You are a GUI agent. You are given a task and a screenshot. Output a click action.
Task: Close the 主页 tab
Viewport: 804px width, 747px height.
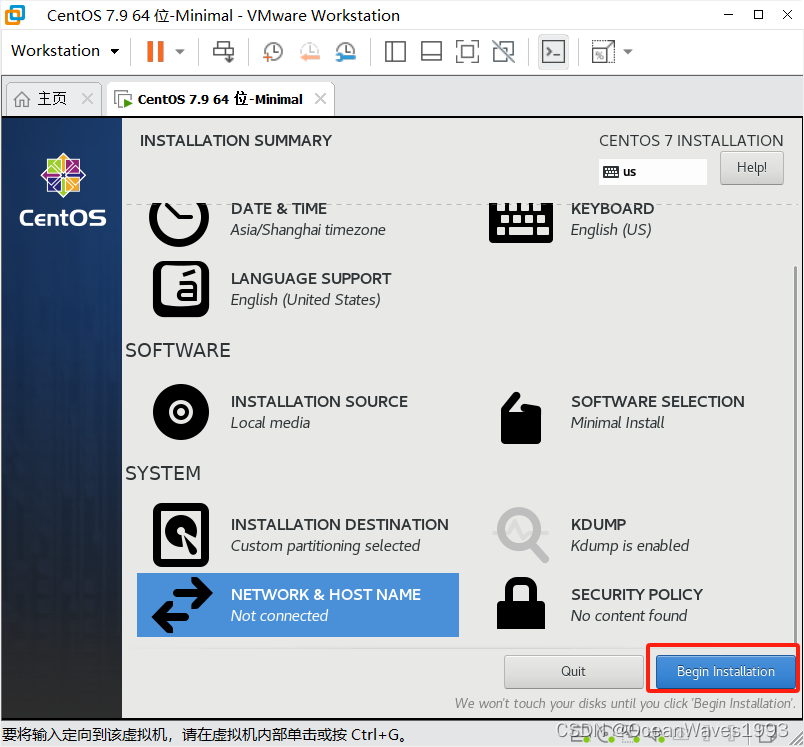[x=88, y=98]
